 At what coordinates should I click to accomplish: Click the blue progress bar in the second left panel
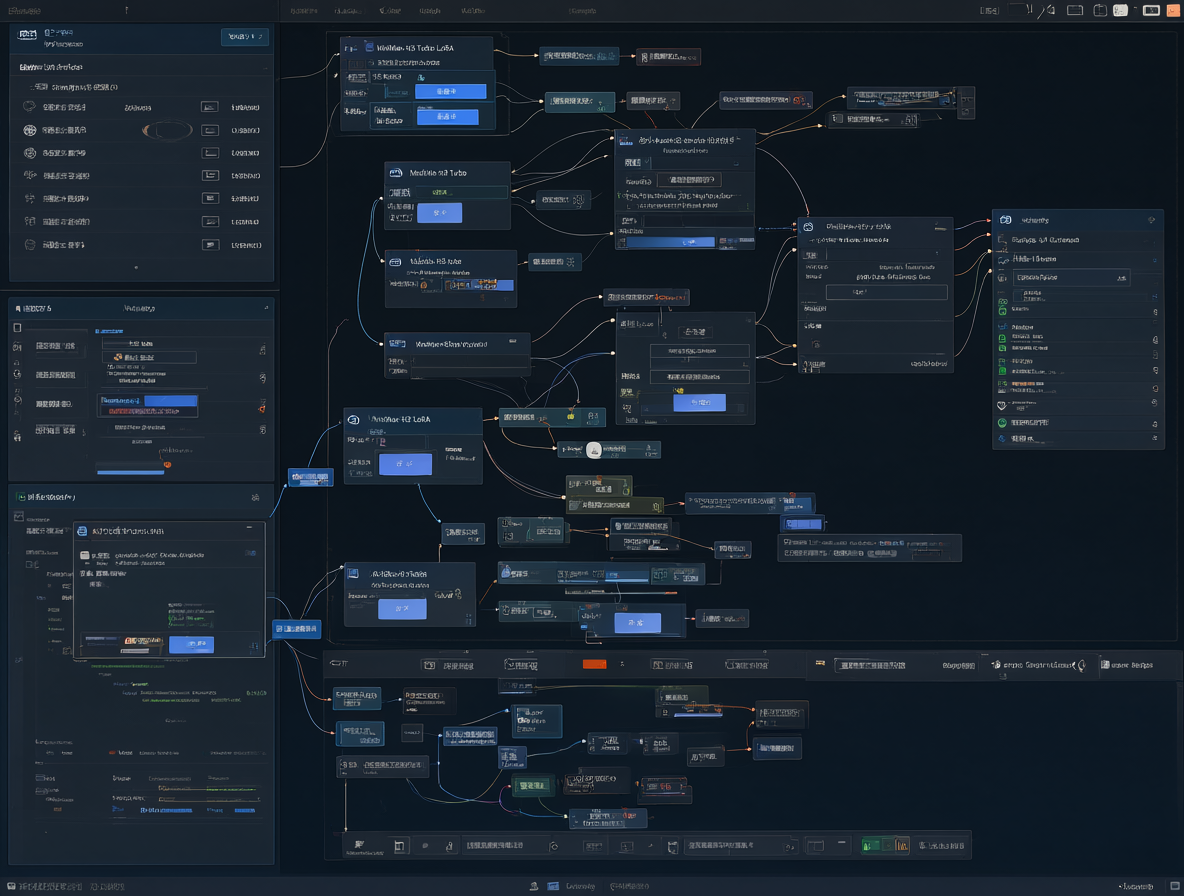point(131,473)
